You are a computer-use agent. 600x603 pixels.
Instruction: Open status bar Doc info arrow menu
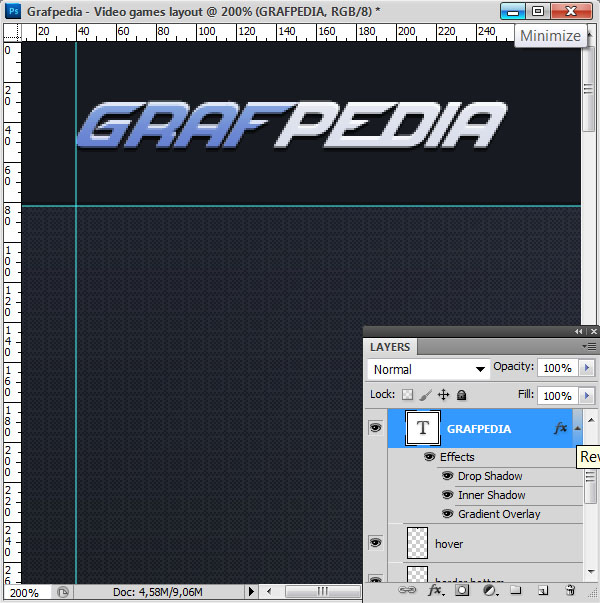tap(251, 591)
